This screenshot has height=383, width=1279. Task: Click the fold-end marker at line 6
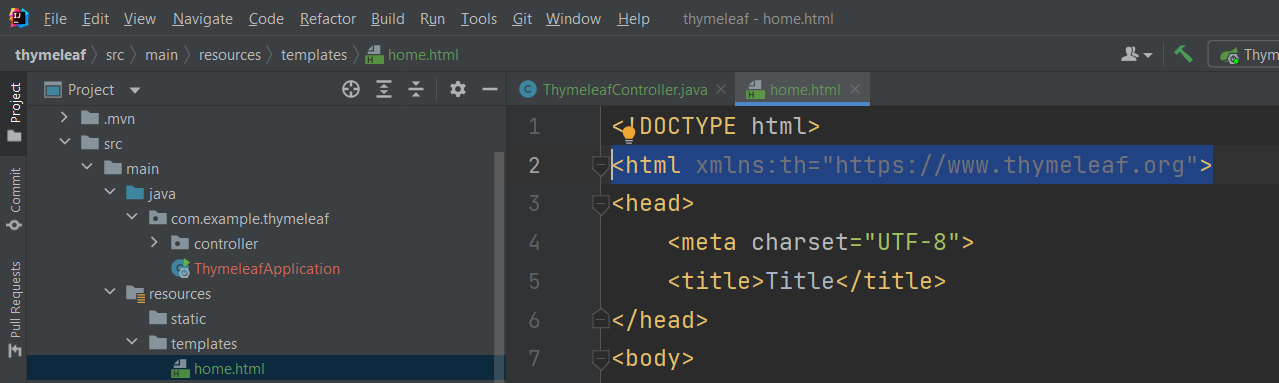coord(601,319)
